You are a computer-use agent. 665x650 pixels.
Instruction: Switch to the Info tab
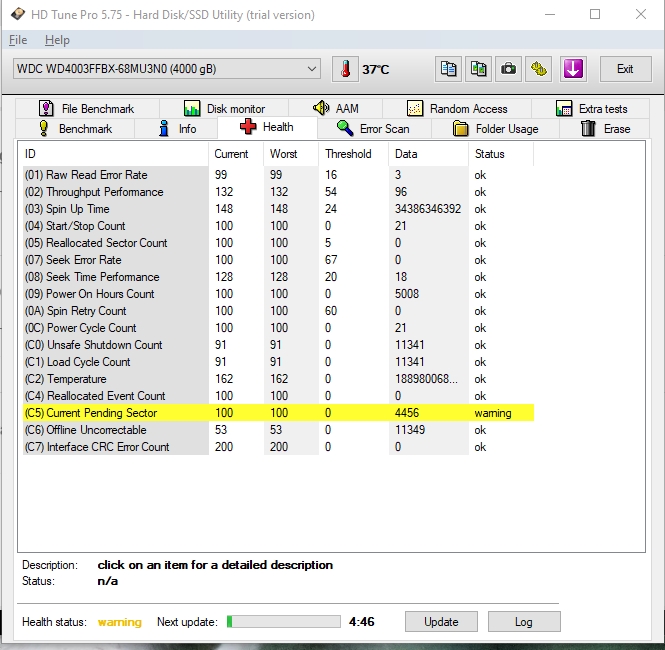[x=176, y=128]
